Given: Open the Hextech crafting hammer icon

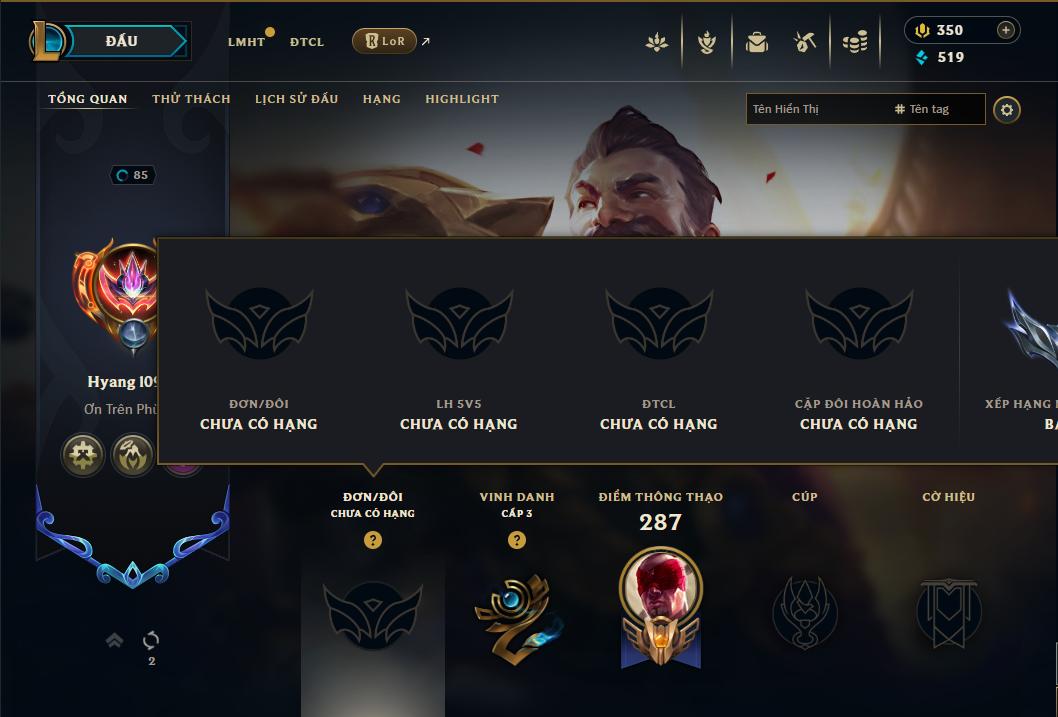Looking at the screenshot, I should point(804,42).
